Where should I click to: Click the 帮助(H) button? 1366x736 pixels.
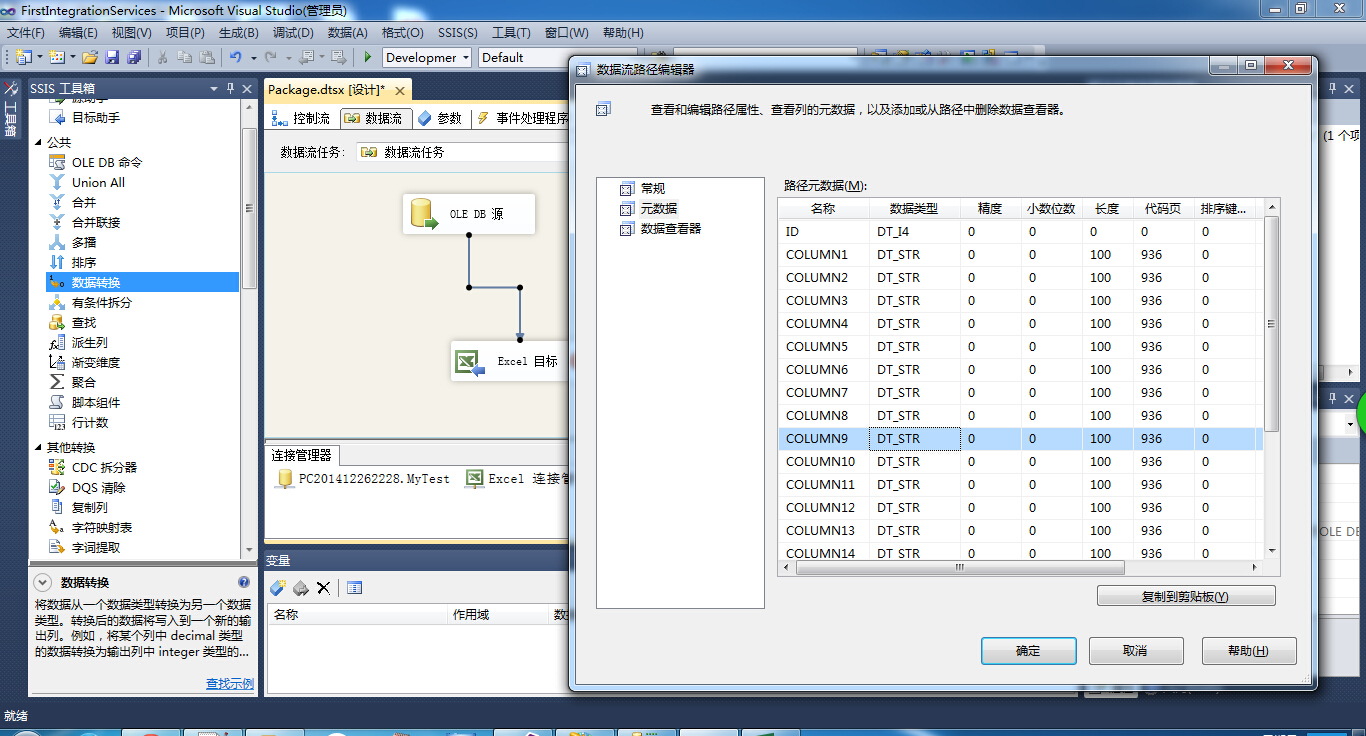point(1249,651)
